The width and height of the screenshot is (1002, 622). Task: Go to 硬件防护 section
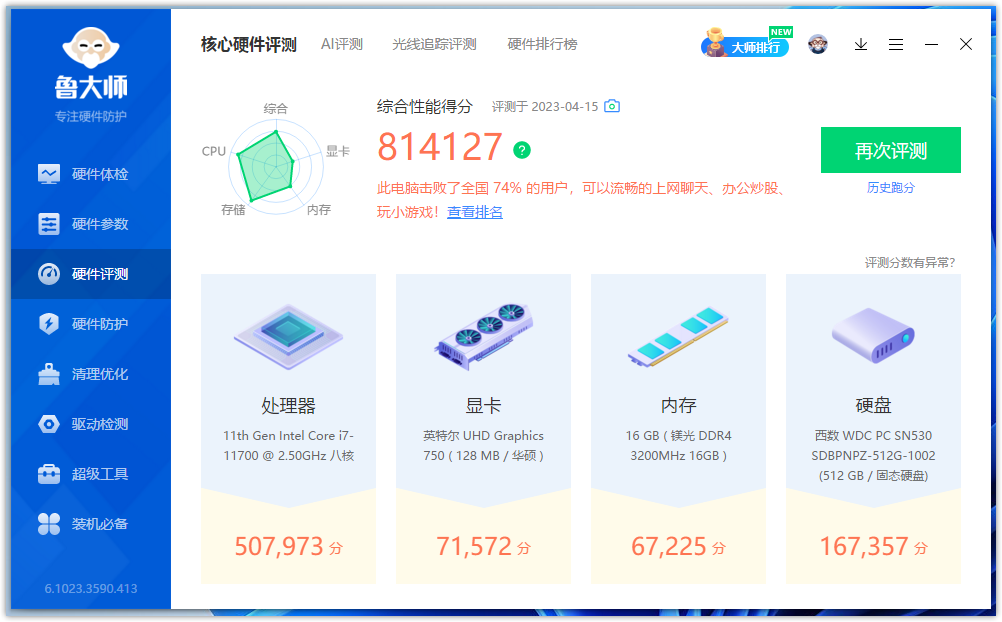(91, 323)
